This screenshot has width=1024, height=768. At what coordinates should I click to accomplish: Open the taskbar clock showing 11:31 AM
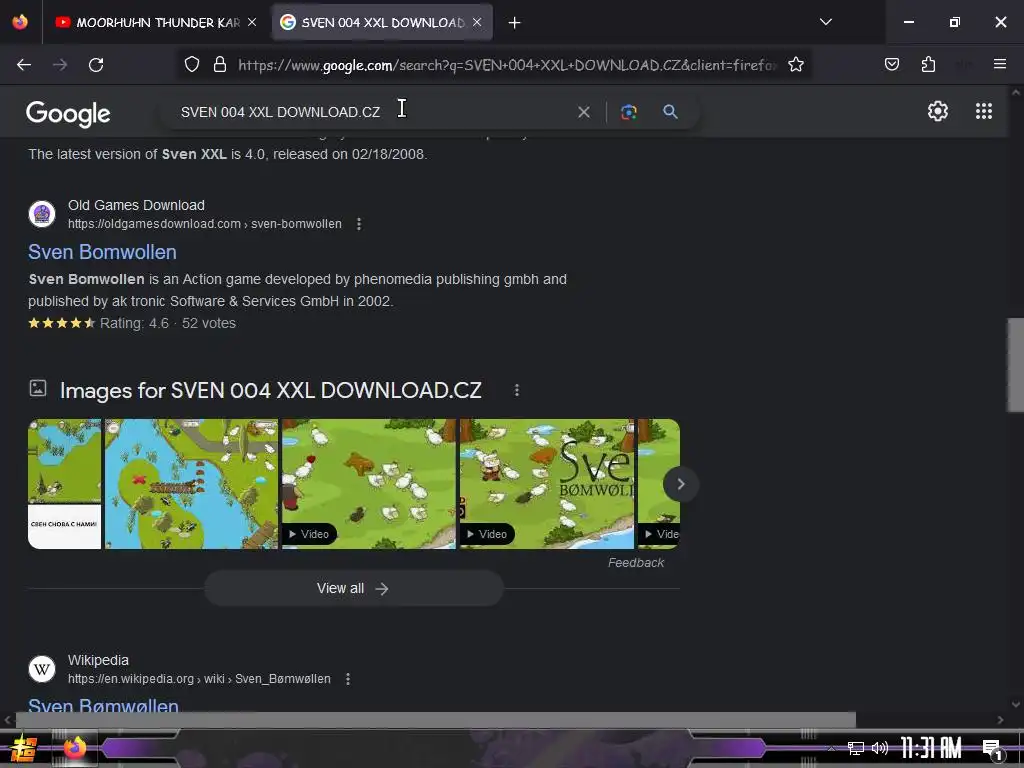tap(931, 748)
